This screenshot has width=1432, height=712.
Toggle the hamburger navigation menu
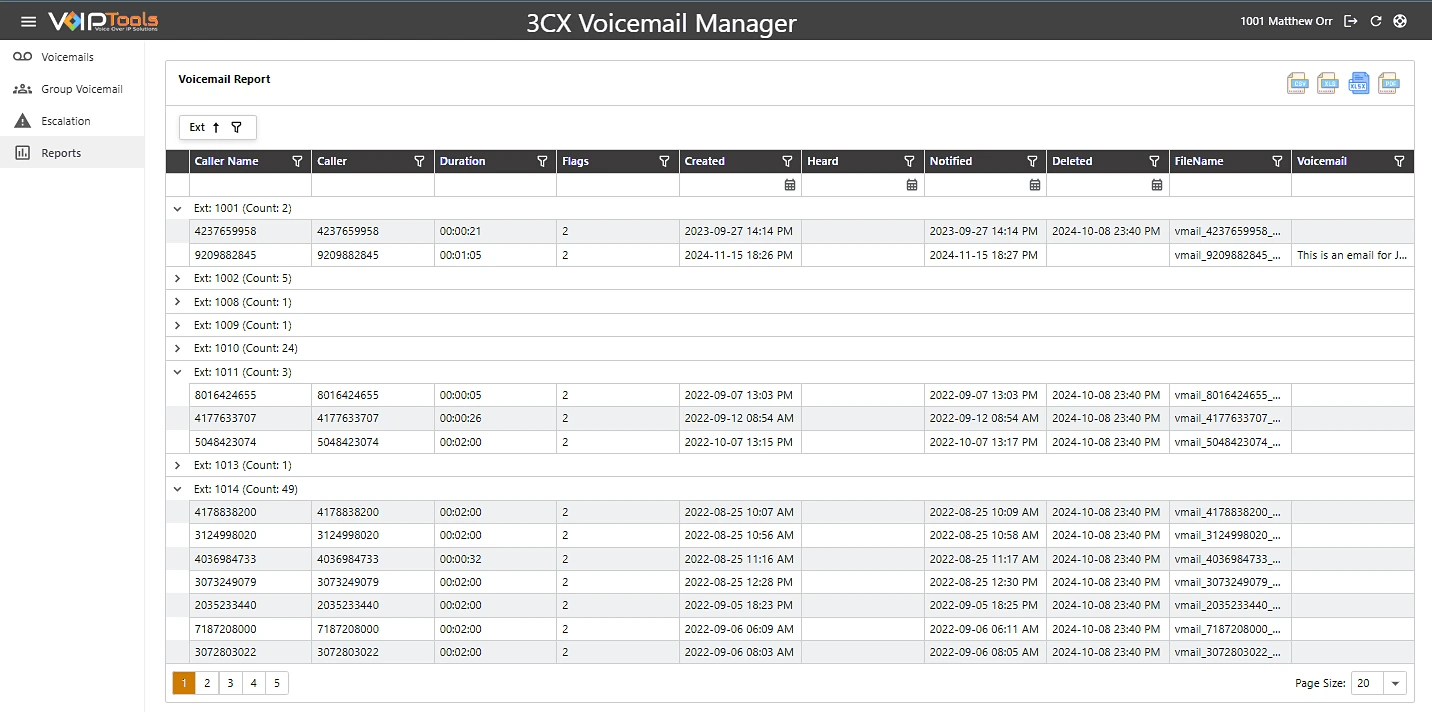28,21
